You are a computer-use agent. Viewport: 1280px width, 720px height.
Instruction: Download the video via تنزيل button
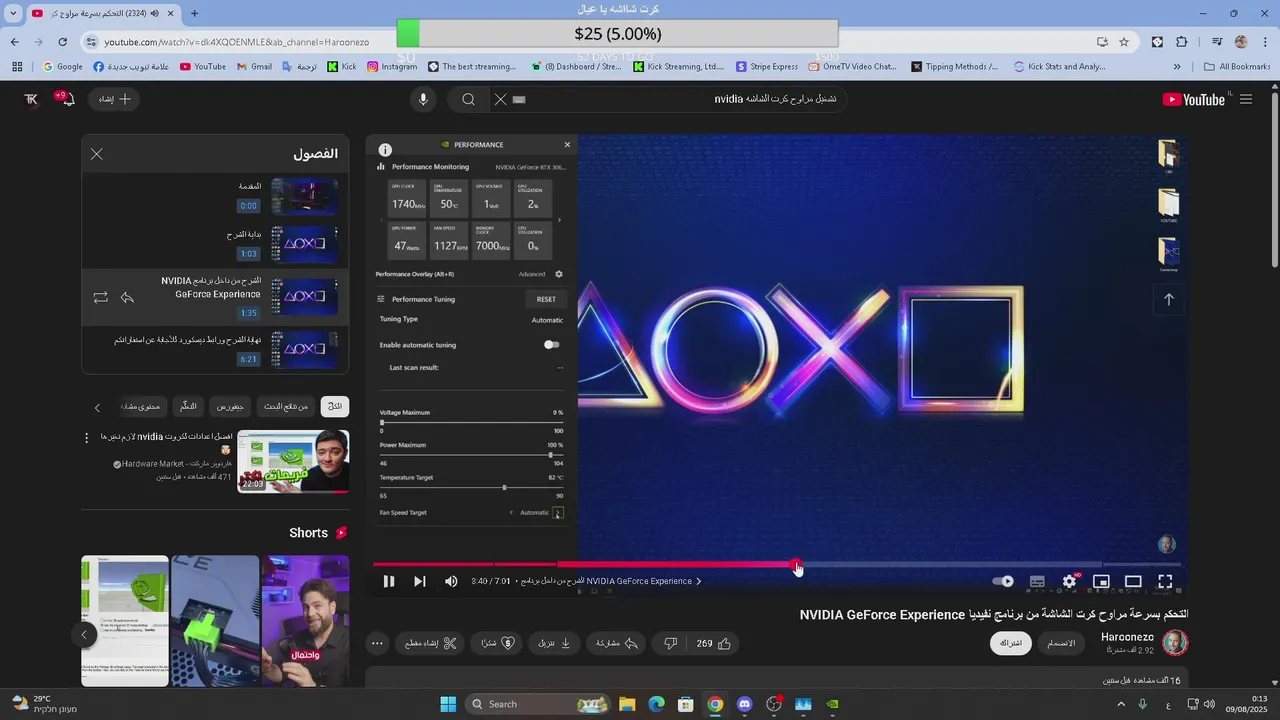coord(554,643)
